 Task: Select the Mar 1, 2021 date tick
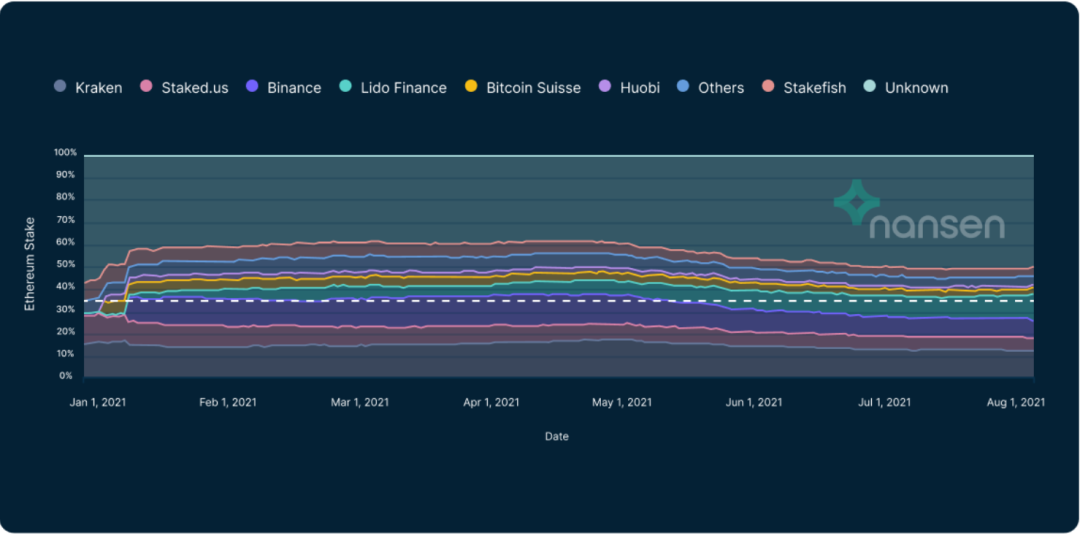[359, 402]
